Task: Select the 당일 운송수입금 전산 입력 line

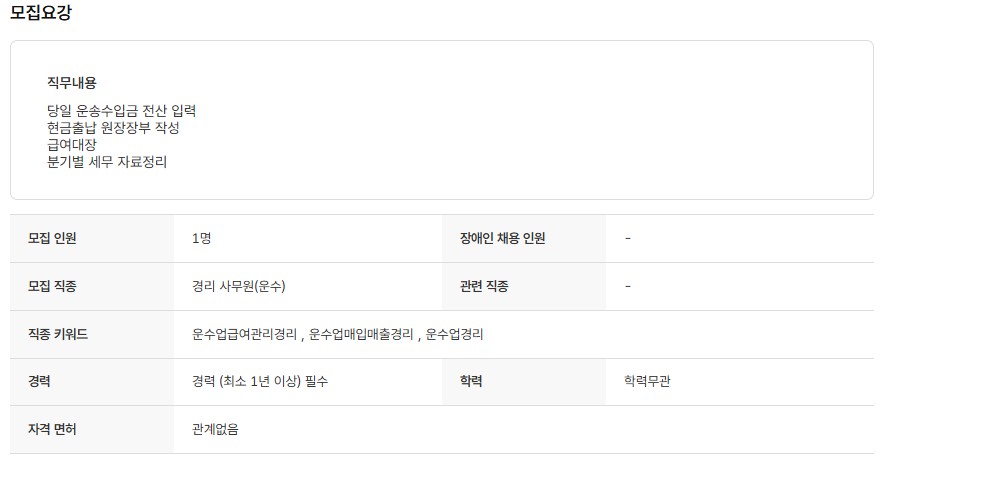Action: (121, 111)
